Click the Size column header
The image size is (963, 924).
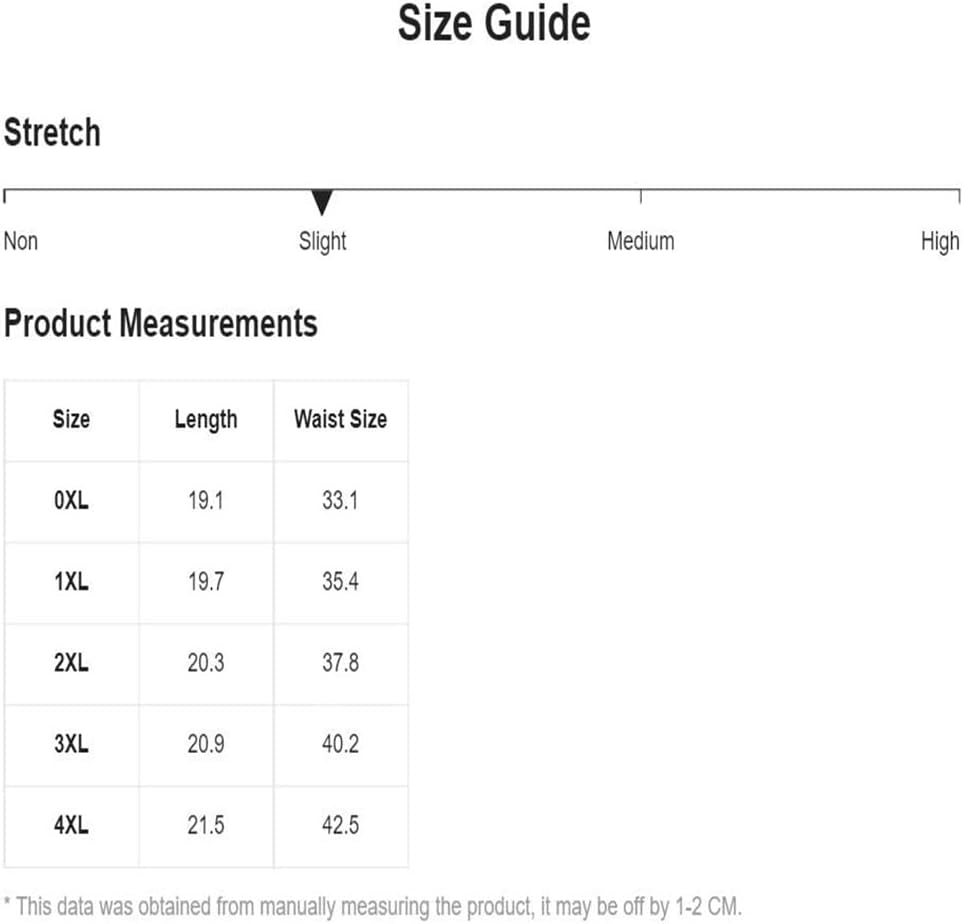click(x=71, y=420)
